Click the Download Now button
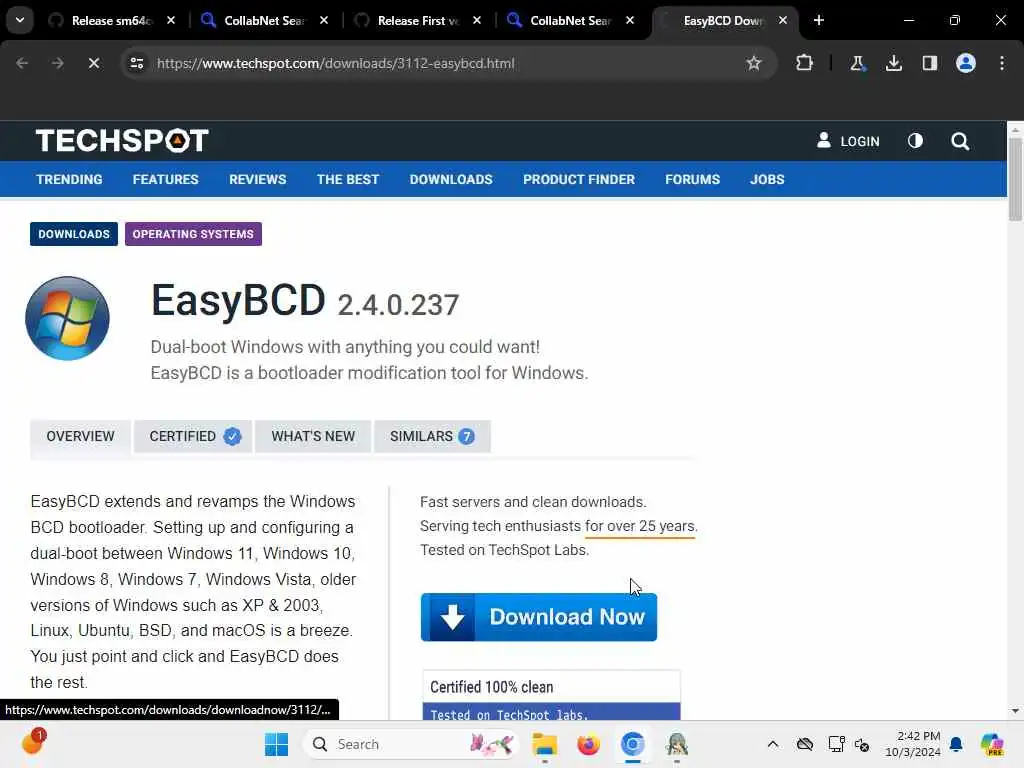This screenshot has width=1024, height=768. point(539,617)
